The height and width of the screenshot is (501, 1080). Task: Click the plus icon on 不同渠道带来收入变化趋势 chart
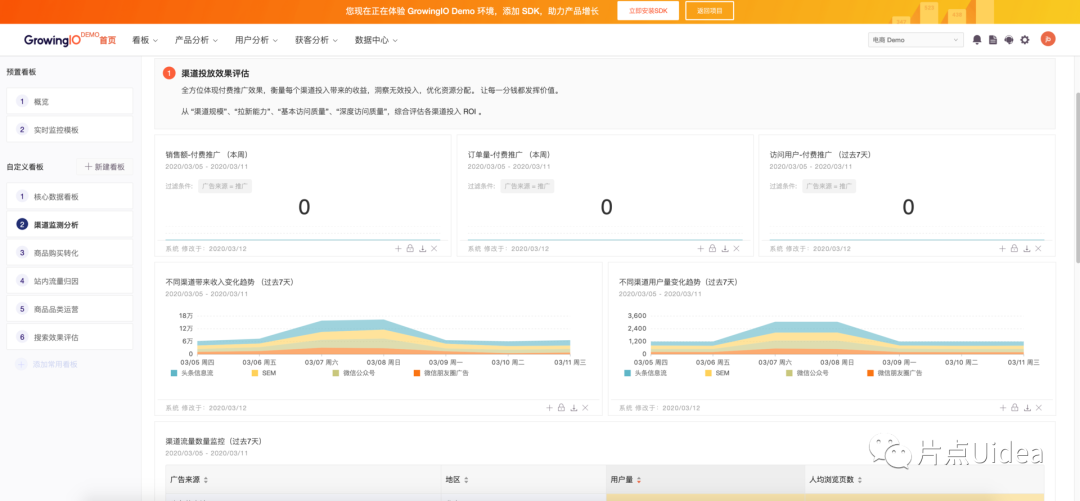click(549, 407)
